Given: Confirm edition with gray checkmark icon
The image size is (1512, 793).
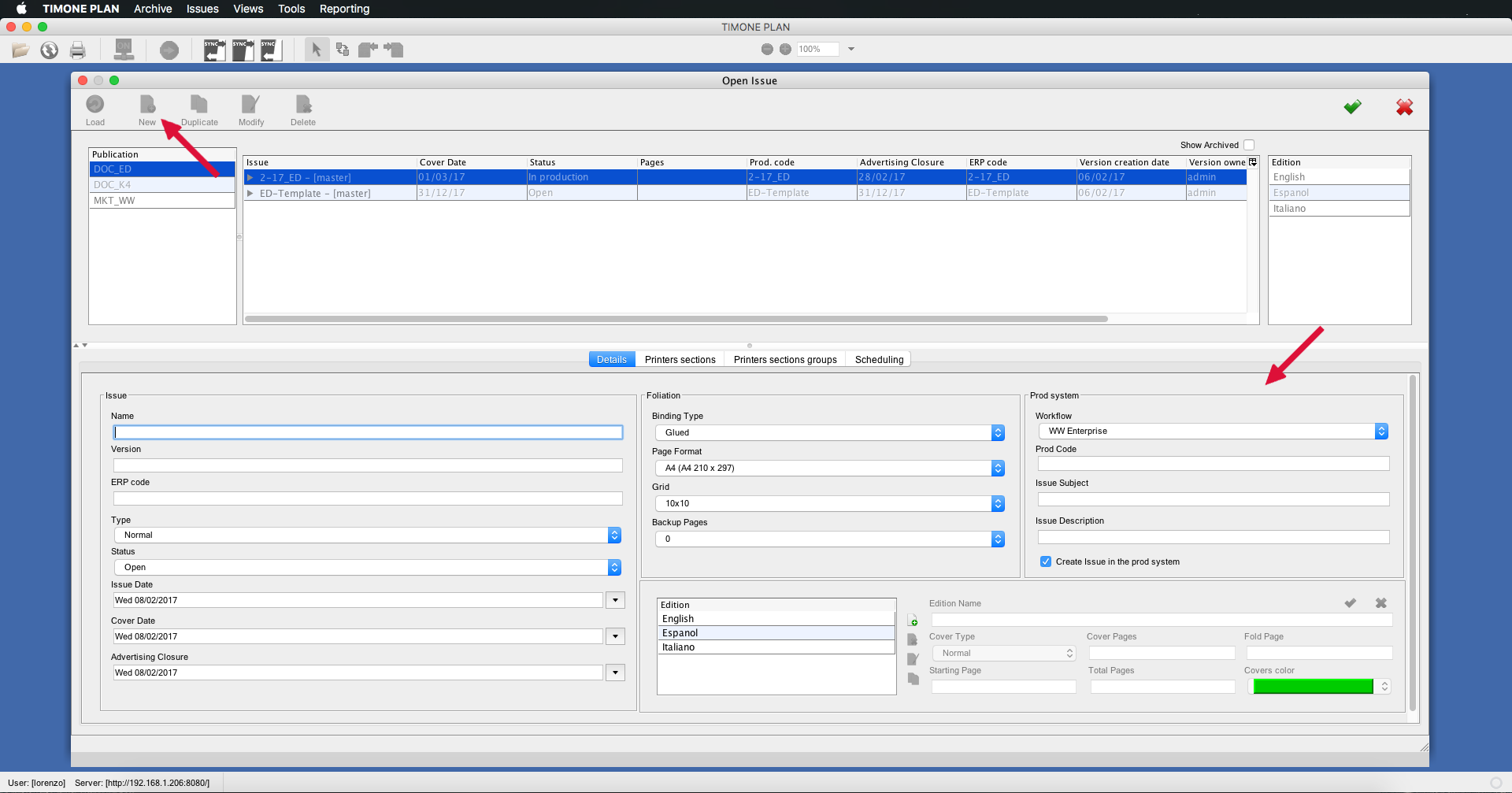Looking at the screenshot, I should (x=1350, y=603).
